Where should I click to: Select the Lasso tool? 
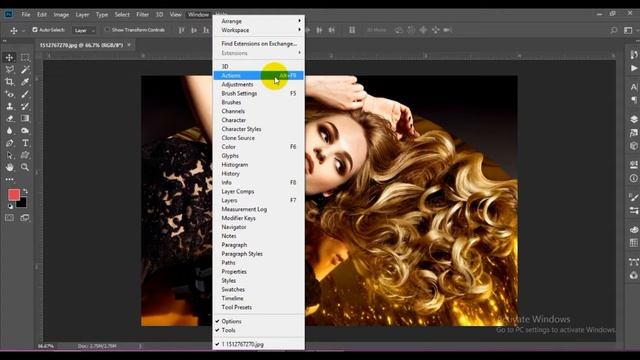pos(9,70)
